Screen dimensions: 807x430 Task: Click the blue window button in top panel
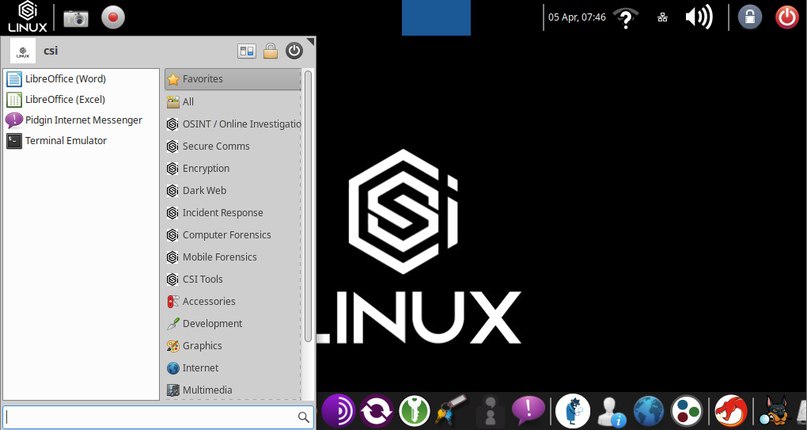coord(436,18)
